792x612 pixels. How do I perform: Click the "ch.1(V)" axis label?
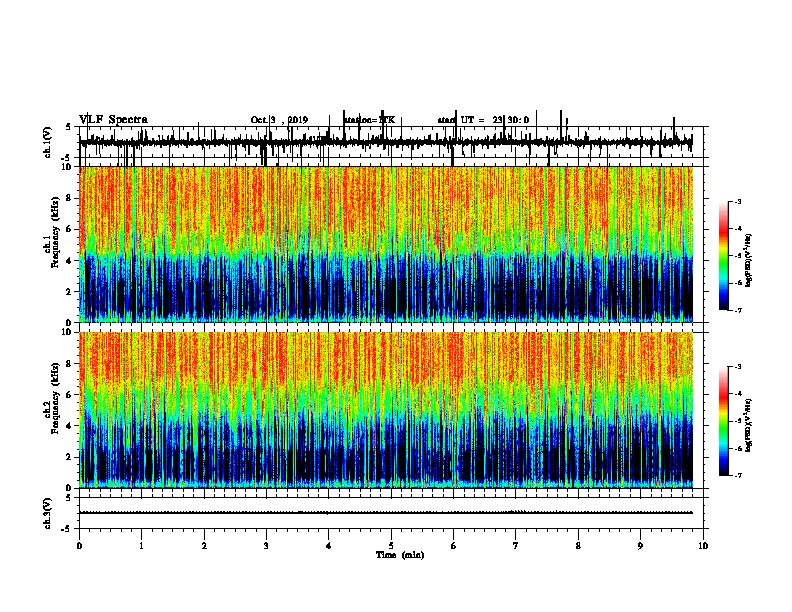pos(47,142)
